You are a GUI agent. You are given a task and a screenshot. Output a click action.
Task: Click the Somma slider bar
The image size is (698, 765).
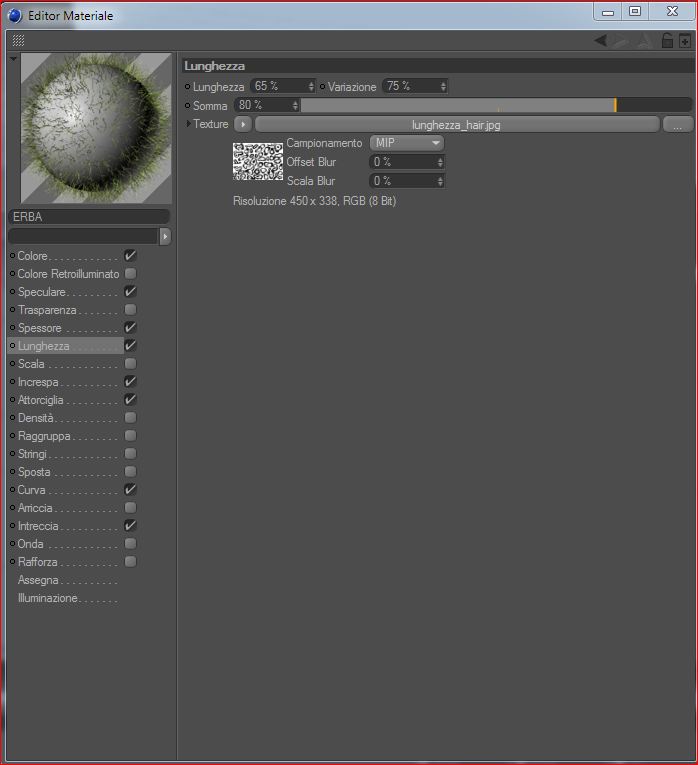click(496, 105)
